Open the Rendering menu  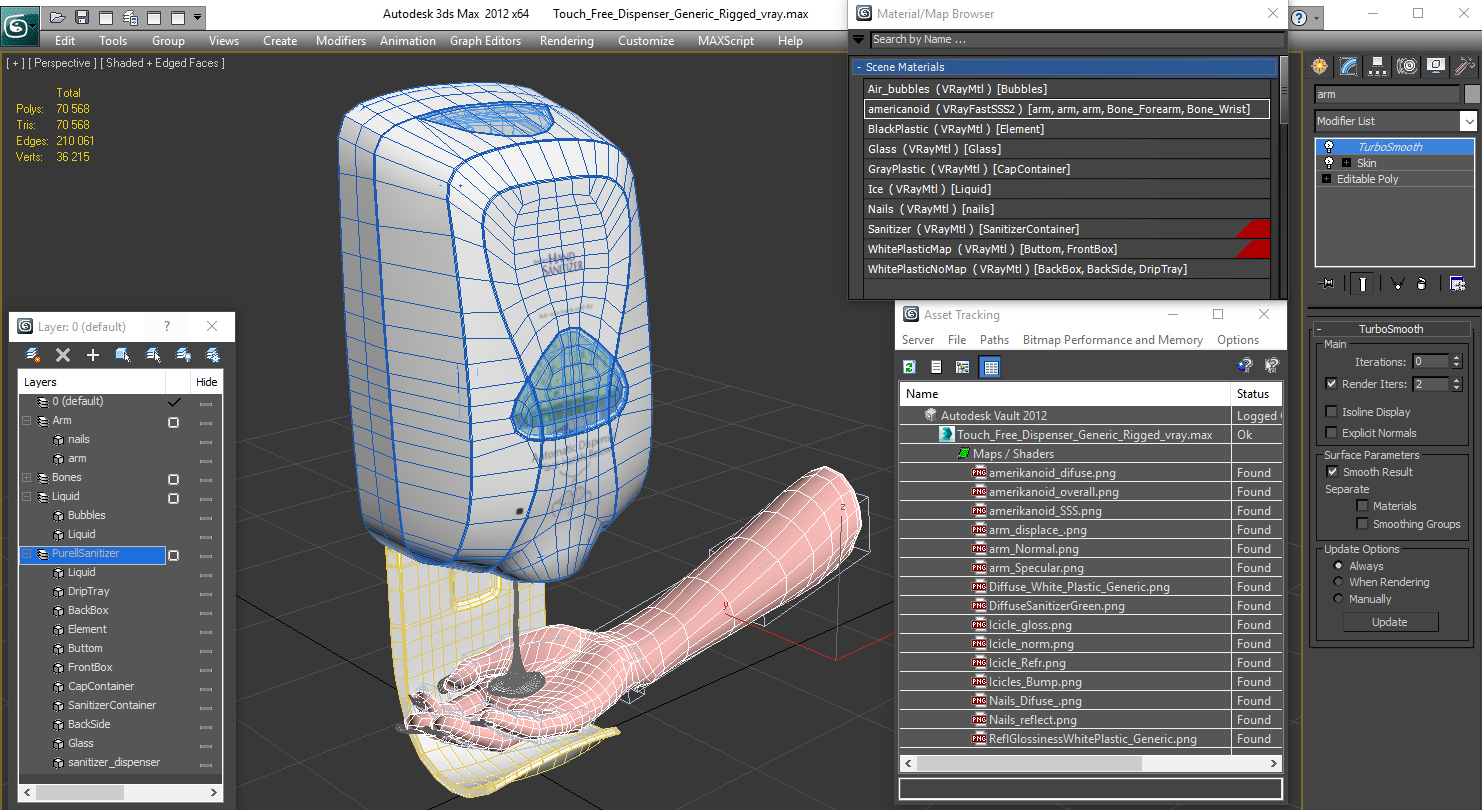(566, 41)
